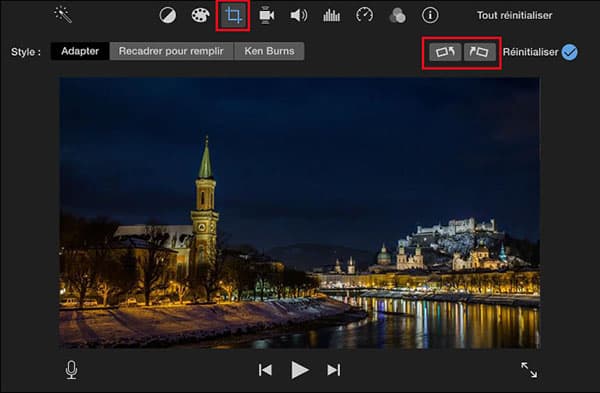Select Recadrer pour remplir style

tap(171, 51)
